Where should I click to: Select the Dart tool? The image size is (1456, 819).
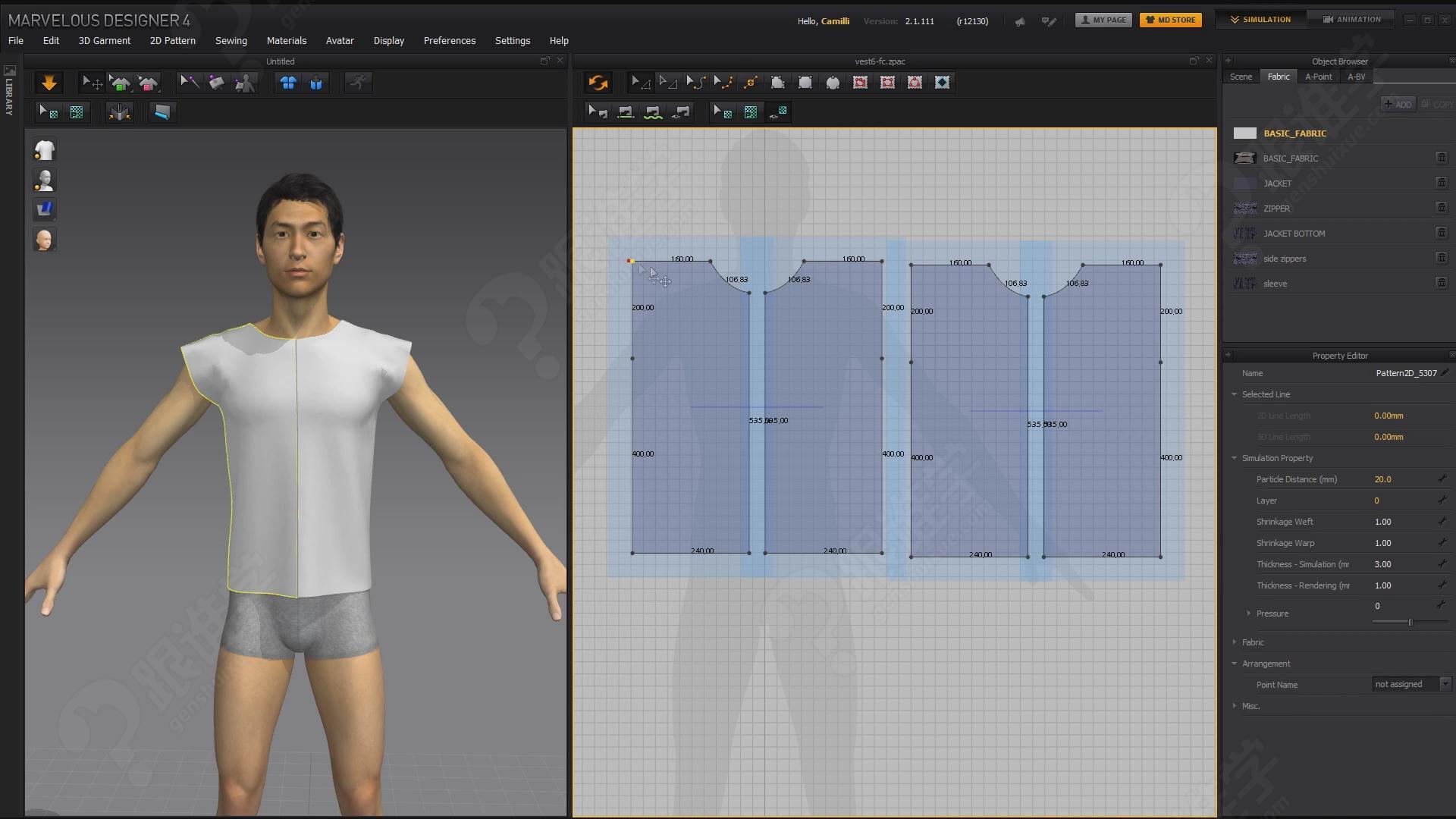[942, 83]
